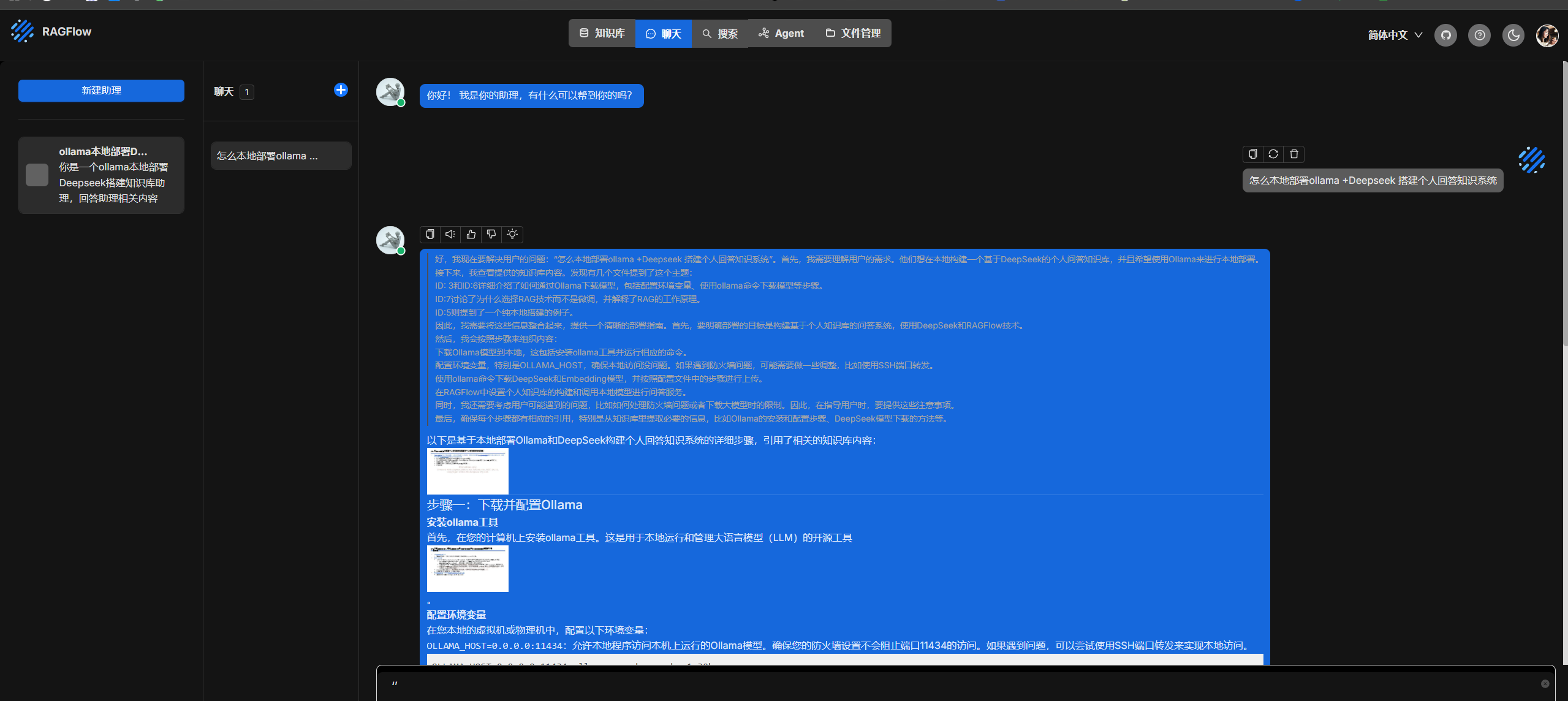Screen dimensions: 1568x701
Task: Show the prompt with lightbulb icon
Action: [512, 234]
